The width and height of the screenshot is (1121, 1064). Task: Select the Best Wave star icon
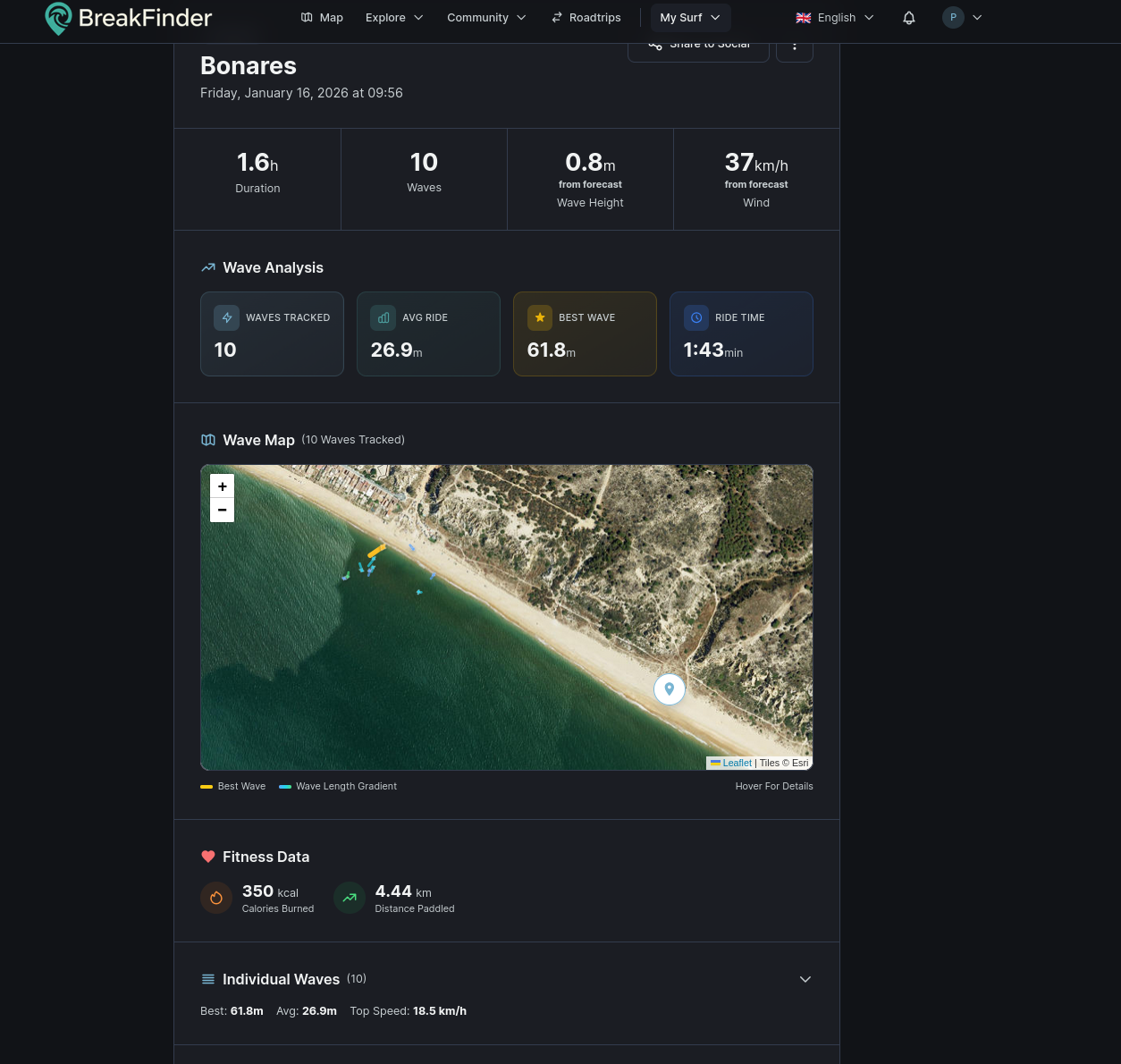(x=539, y=317)
